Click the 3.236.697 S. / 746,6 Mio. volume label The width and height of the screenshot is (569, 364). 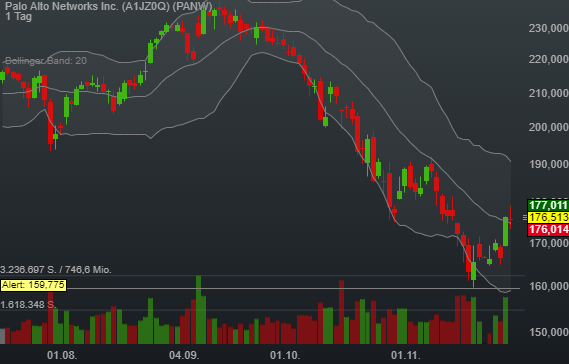tap(56, 270)
